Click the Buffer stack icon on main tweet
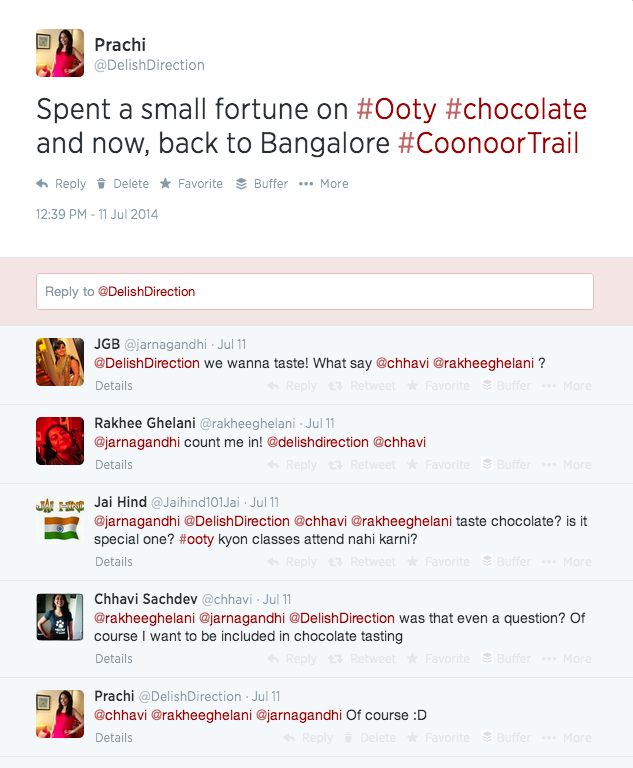This screenshot has width=633, height=768. click(x=242, y=184)
